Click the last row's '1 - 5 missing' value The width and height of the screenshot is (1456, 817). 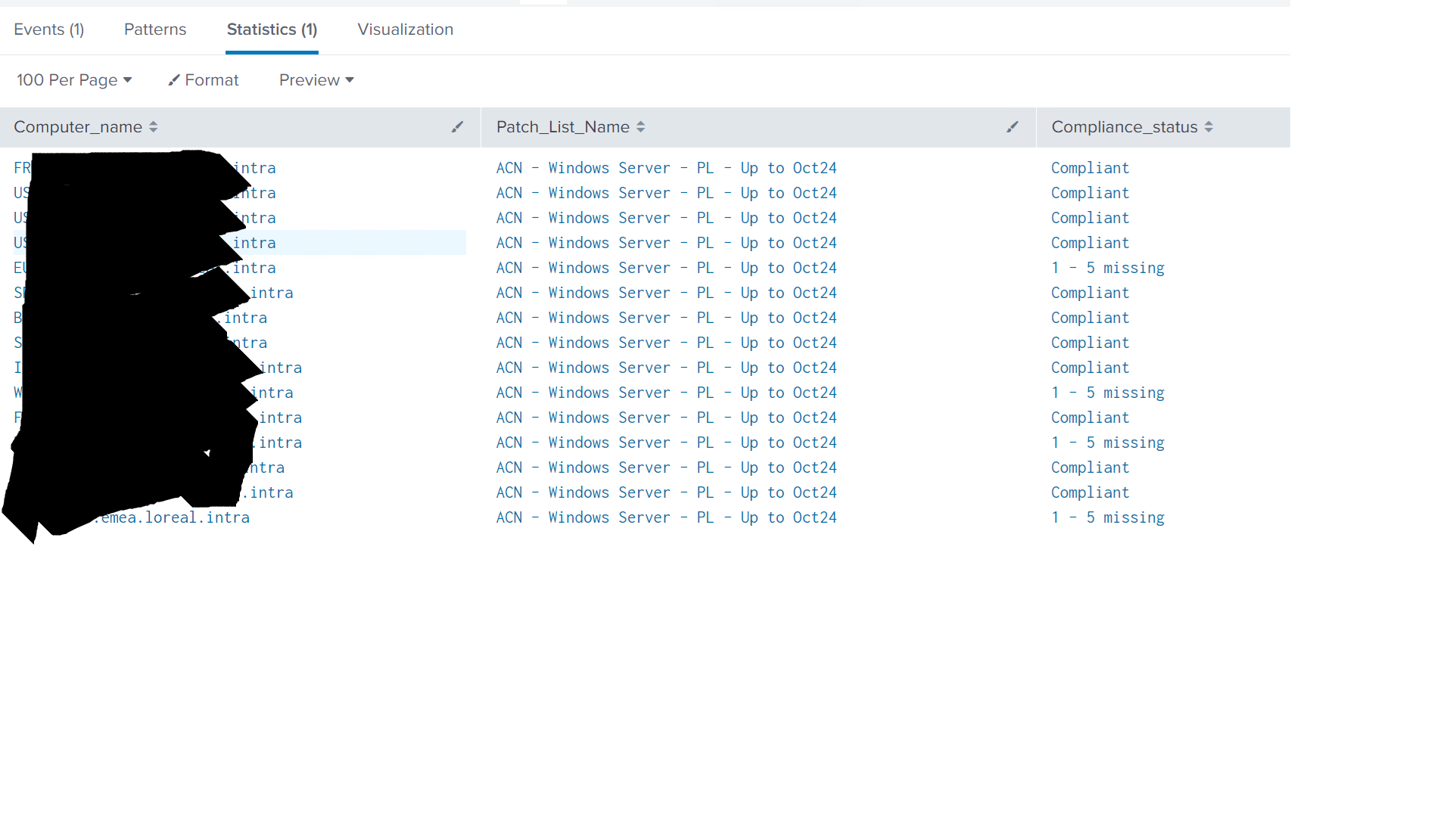(1107, 517)
